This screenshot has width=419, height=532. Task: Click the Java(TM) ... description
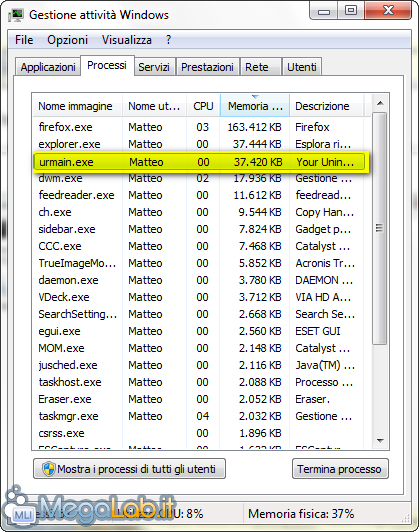[x=325, y=365]
